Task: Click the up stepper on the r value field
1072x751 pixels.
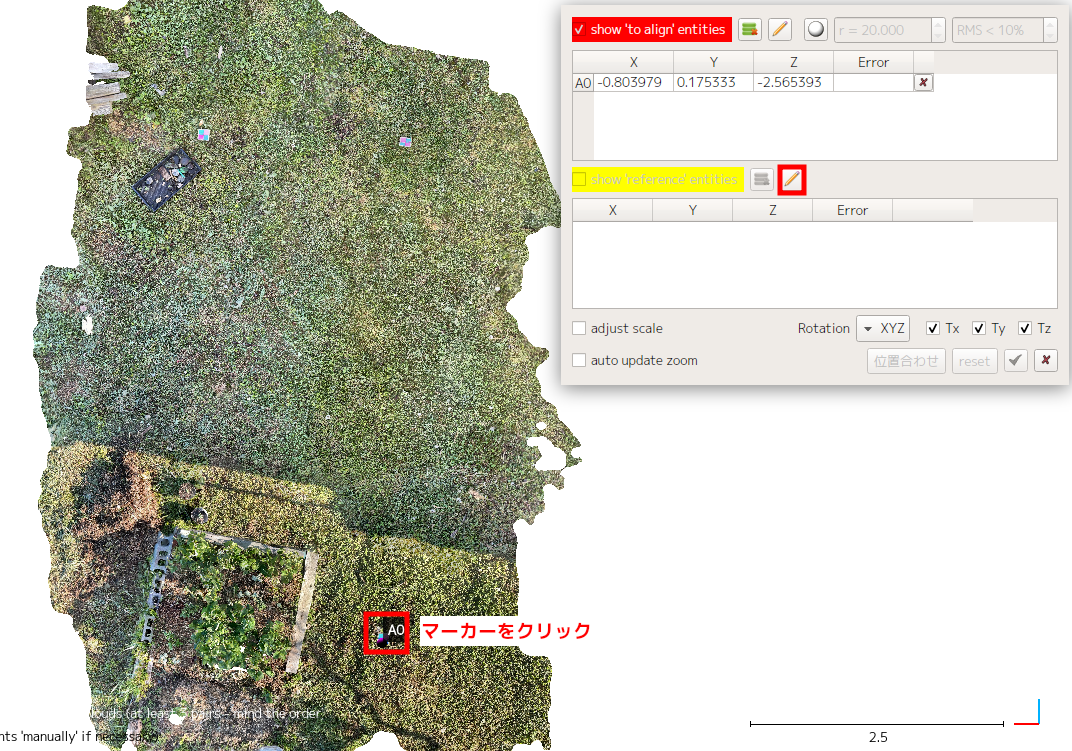Action: point(937,24)
